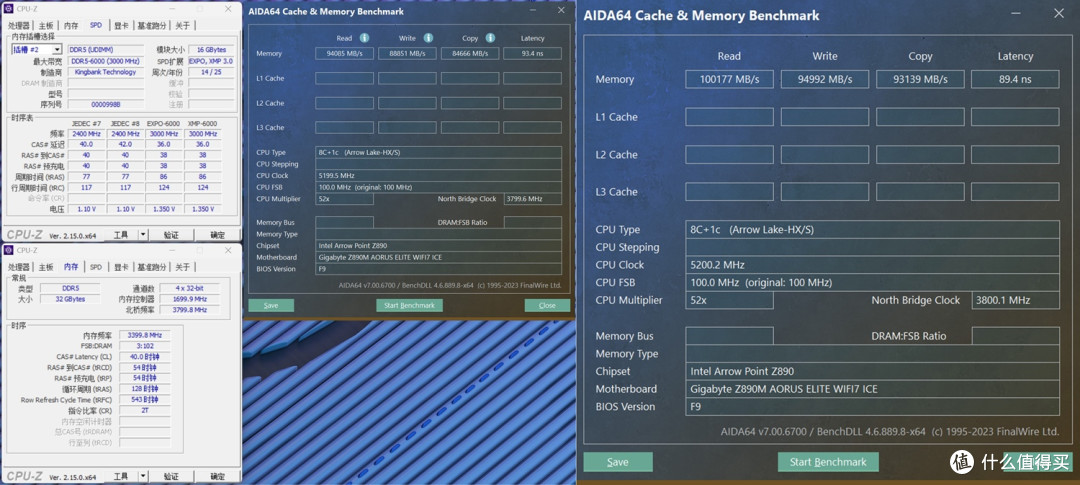Click the 确定 button in the upper CPU-Z window
Image resolution: width=1080 pixels, height=485 pixels.
(x=217, y=234)
